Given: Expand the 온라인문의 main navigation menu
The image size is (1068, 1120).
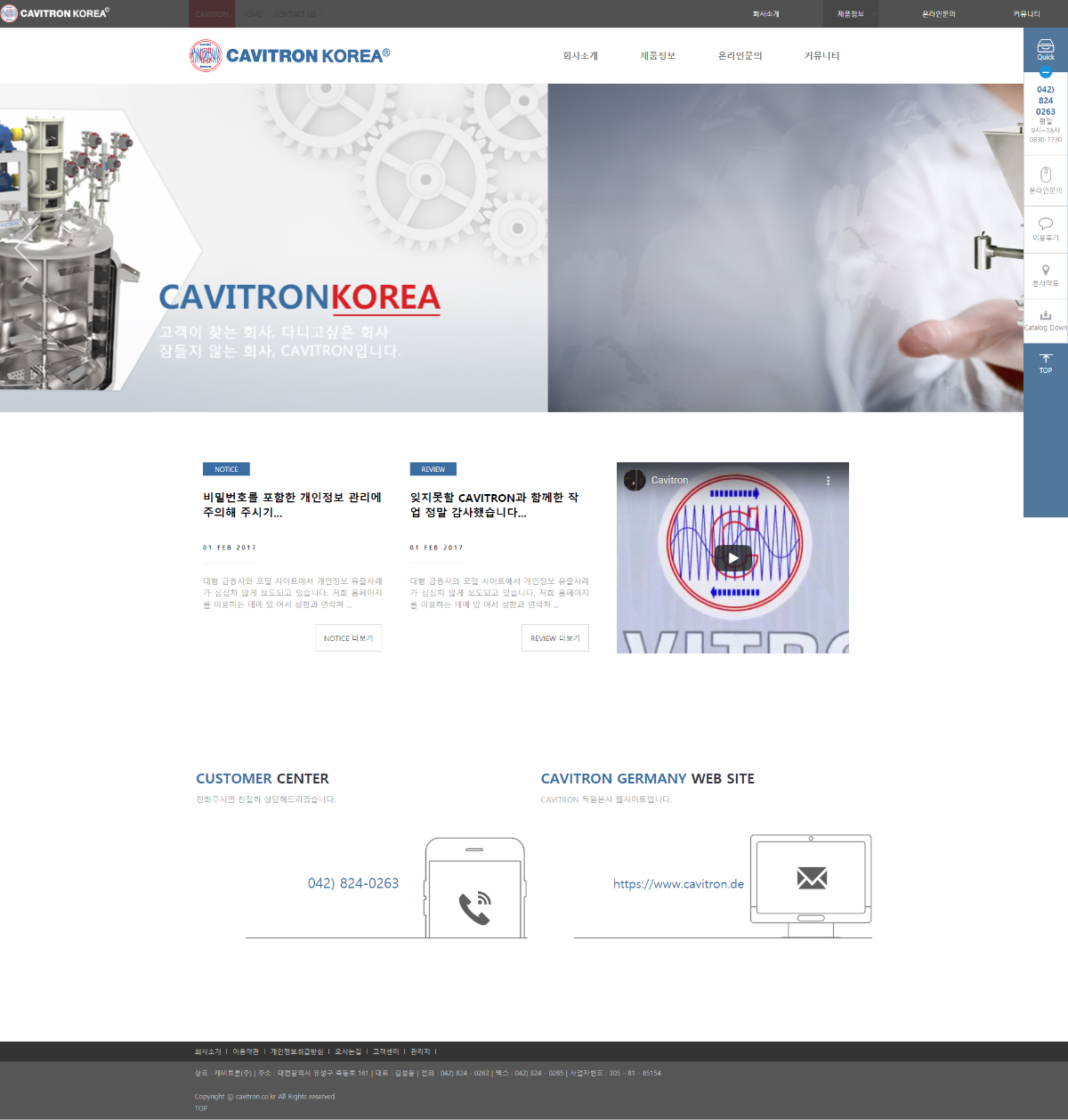Looking at the screenshot, I should [x=740, y=56].
